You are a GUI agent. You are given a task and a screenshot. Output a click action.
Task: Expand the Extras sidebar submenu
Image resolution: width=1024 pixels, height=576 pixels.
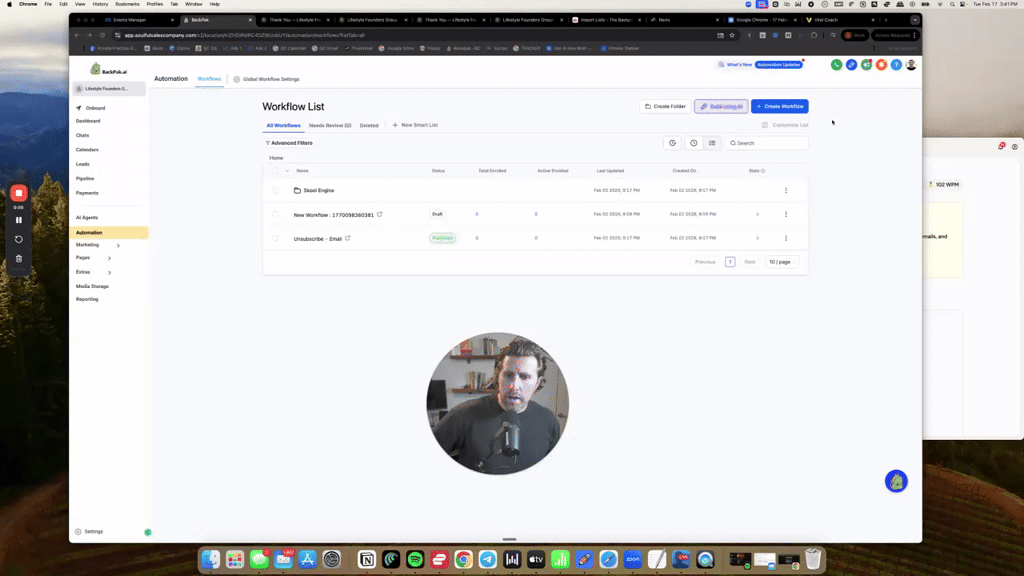point(109,272)
